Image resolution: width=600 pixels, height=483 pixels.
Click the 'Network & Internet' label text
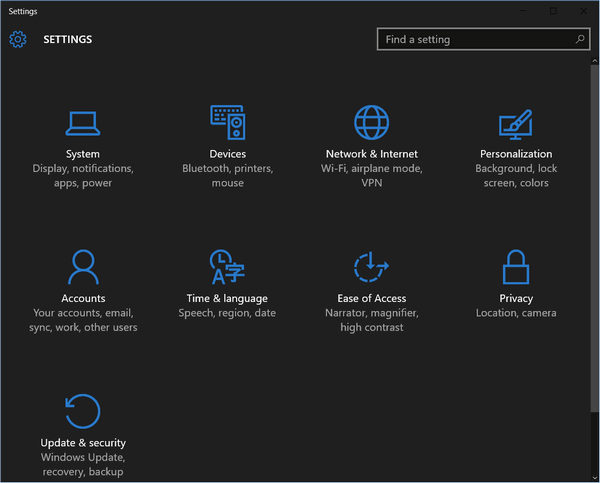click(372, 154)
